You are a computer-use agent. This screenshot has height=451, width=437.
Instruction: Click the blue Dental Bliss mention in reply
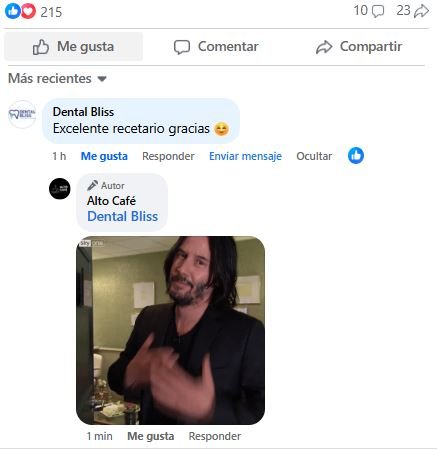(x=122, y=216)
